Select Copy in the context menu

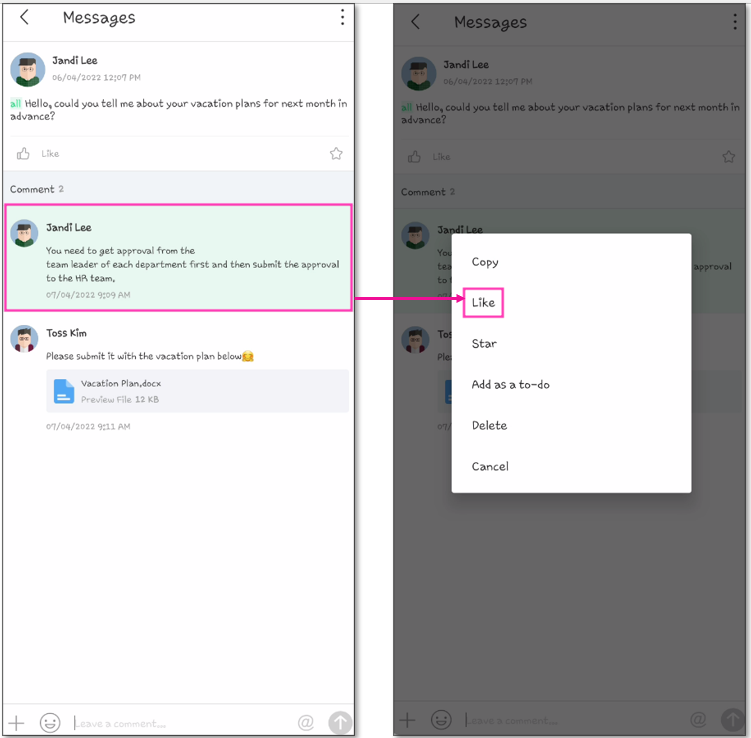click(x=485, y=262)
